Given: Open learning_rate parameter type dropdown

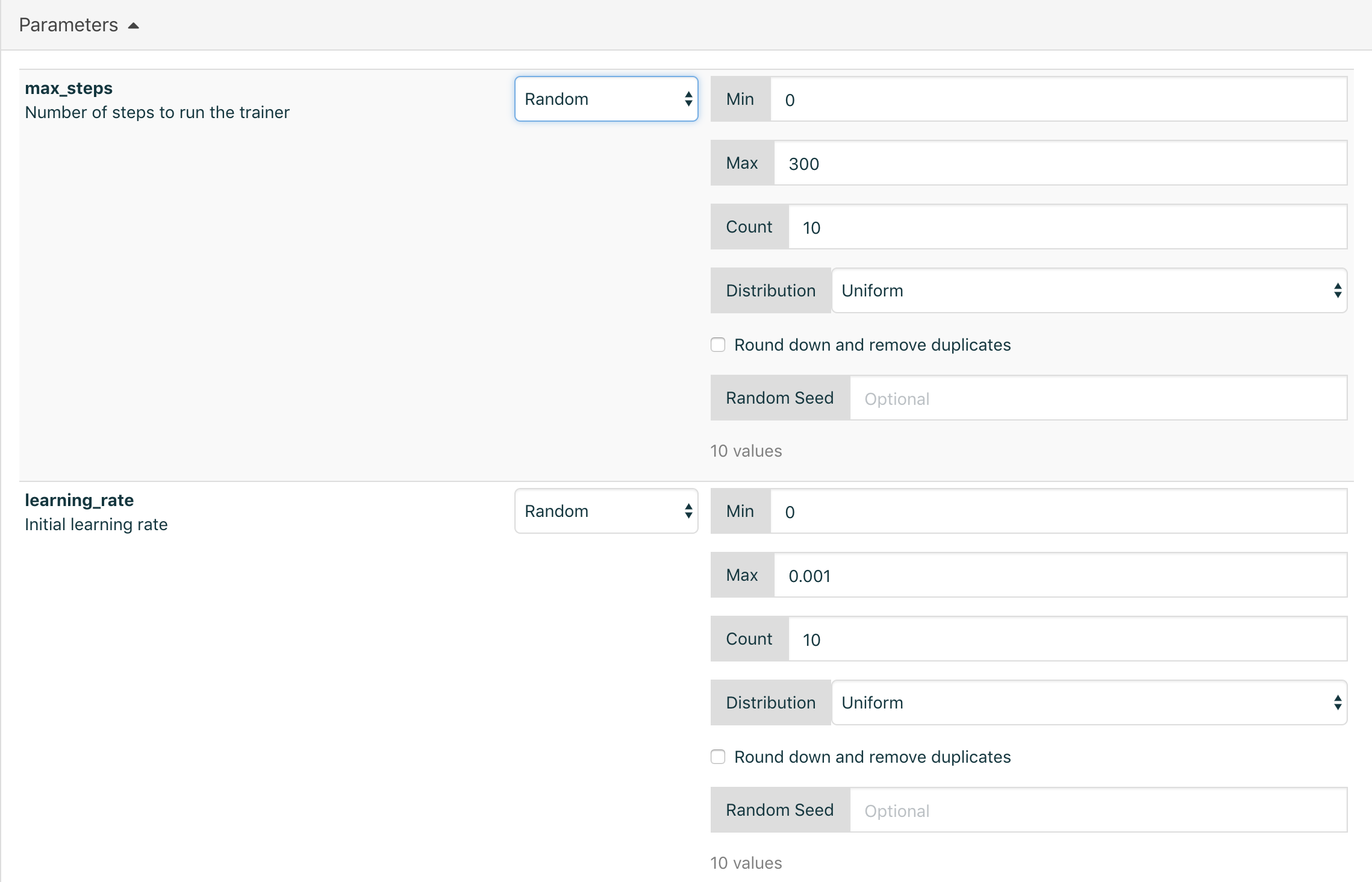Looking at the screenshot, I should tap(605, 510).
